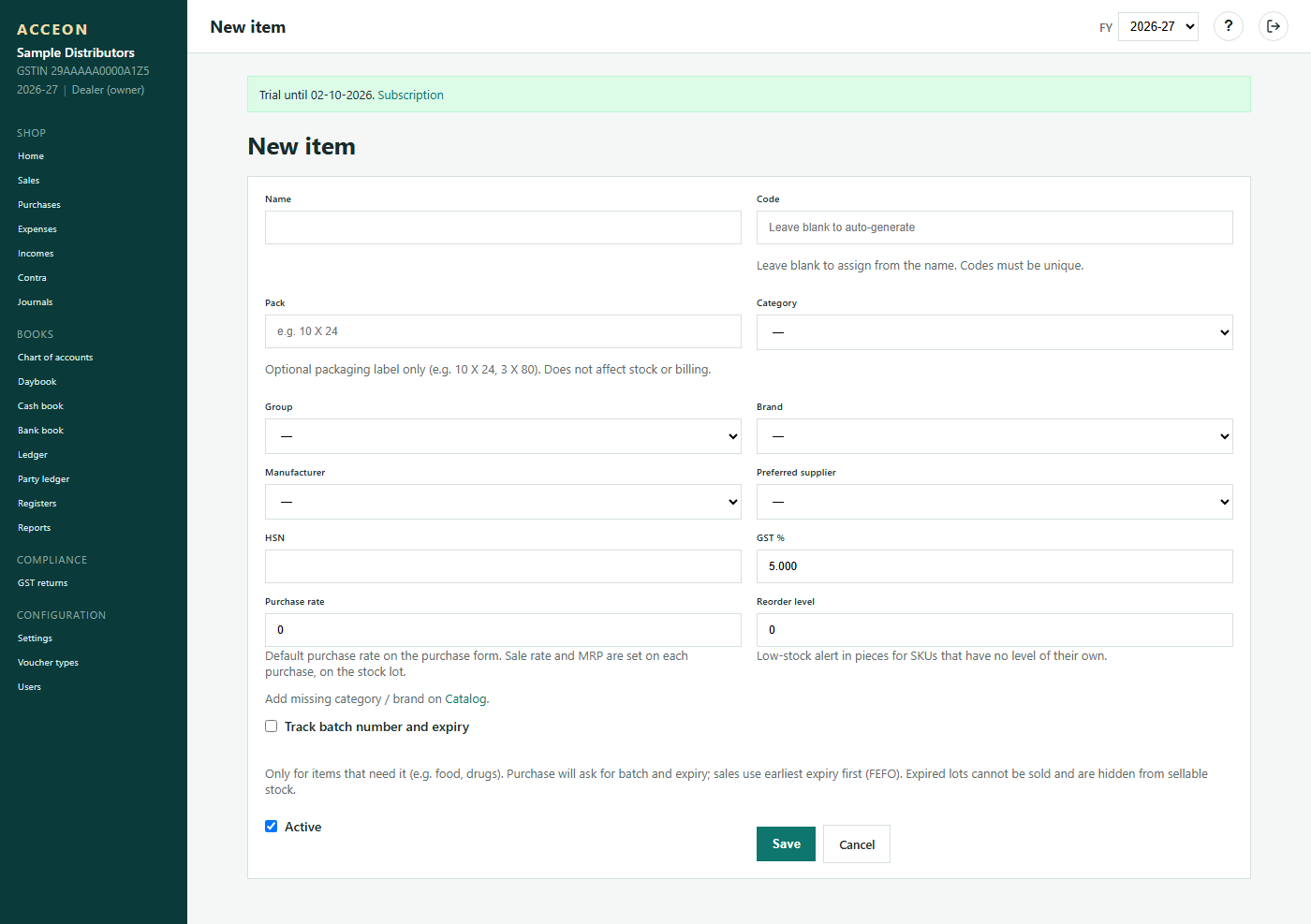The image size is (1311, 924).
Task: Click the Cancel button
Action: 857,844
